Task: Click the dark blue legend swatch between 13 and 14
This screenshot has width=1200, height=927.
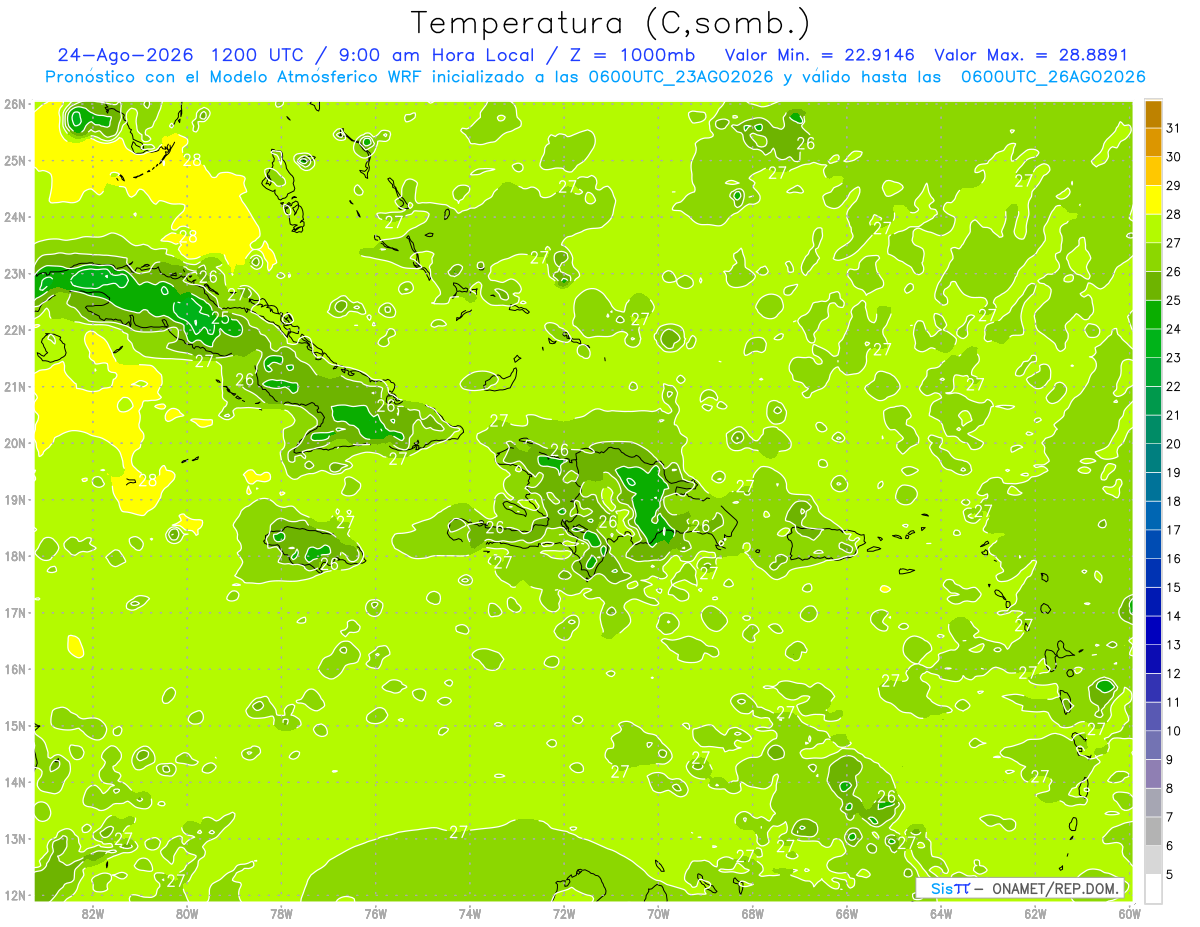Action: point(1153,631)
